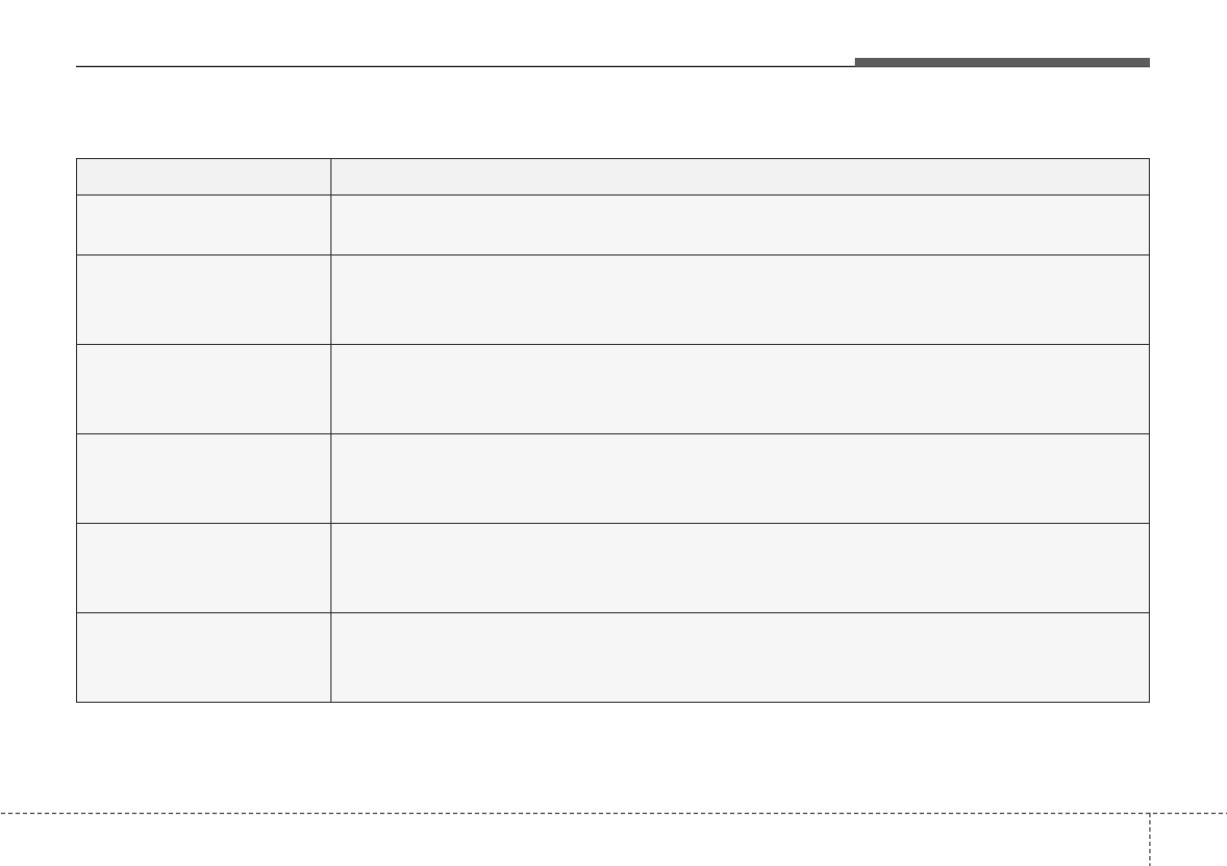This screenshot has height=866, width=1227.
Task: Click the wide cell in the first body row
Action: click(740, 225)
